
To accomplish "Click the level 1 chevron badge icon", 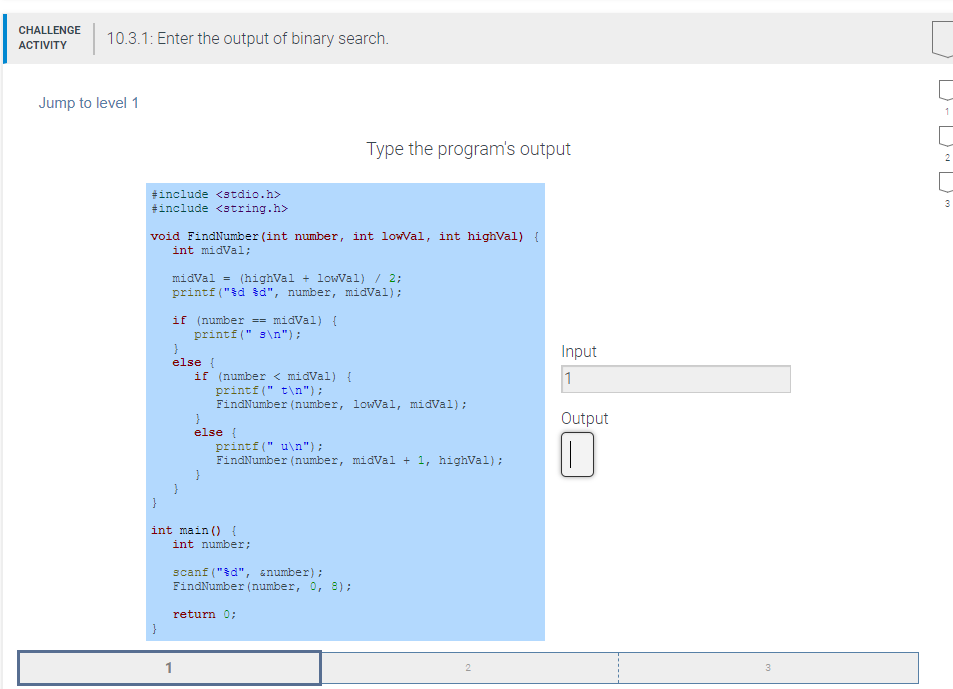I will pos(945,89).
